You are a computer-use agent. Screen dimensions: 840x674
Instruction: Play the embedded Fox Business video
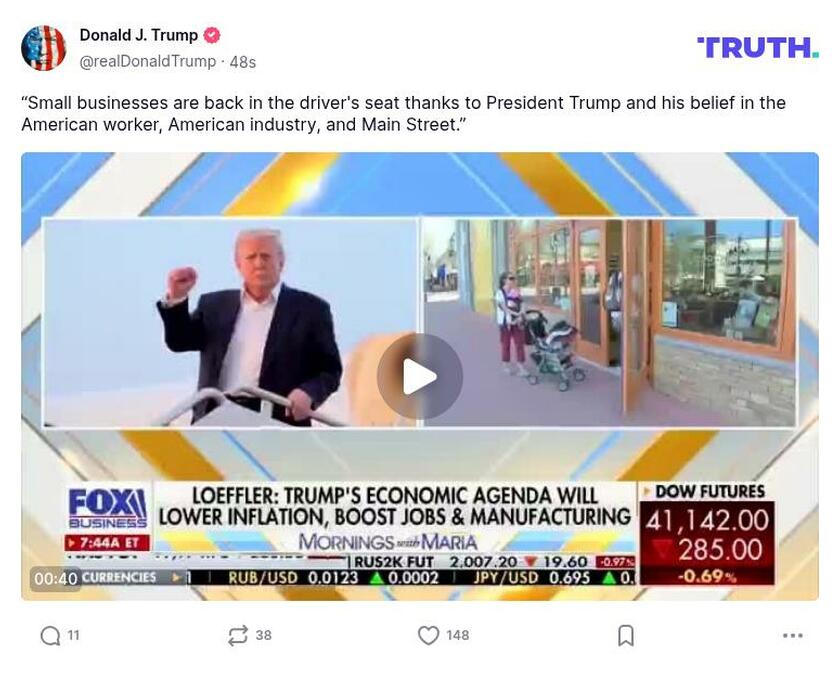[419, 377]
